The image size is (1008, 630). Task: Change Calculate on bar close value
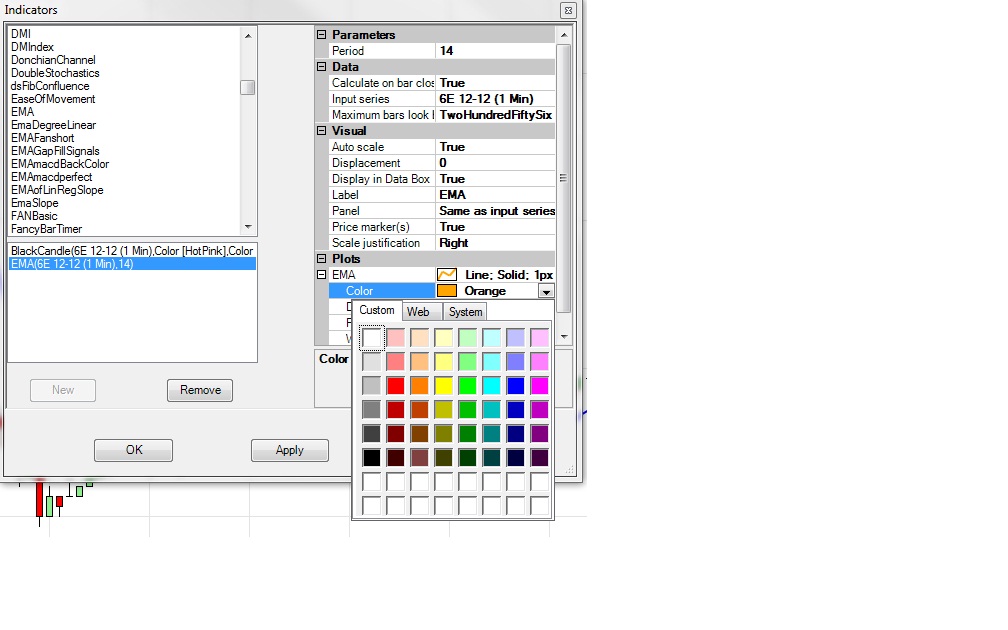[495, 83]
